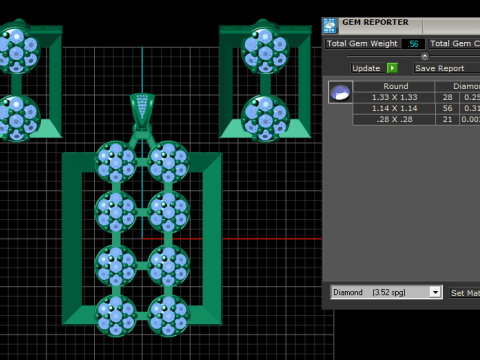Select the 1.14 X 1.14 row
The image size is (480, 360).
click(416, 108)
